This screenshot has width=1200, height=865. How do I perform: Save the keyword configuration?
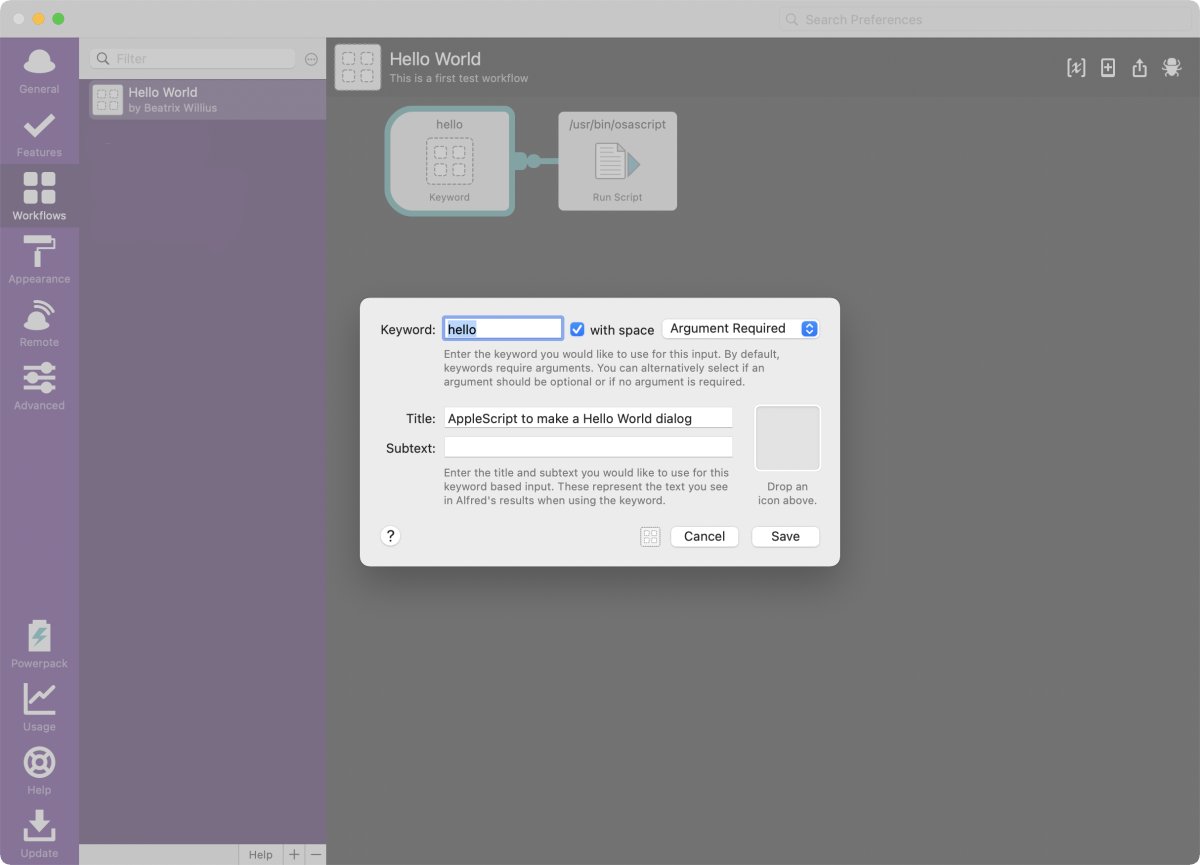(785, 537)
